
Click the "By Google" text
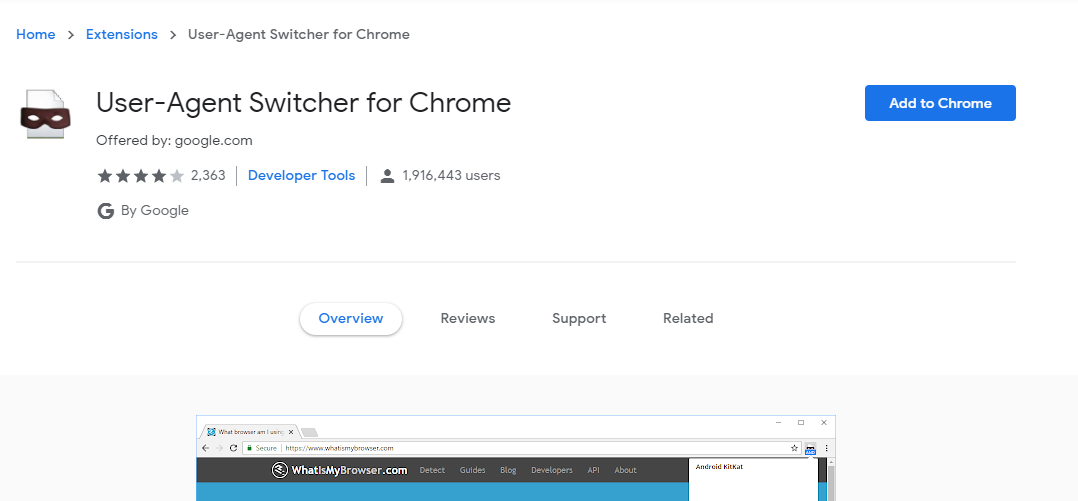155,210
